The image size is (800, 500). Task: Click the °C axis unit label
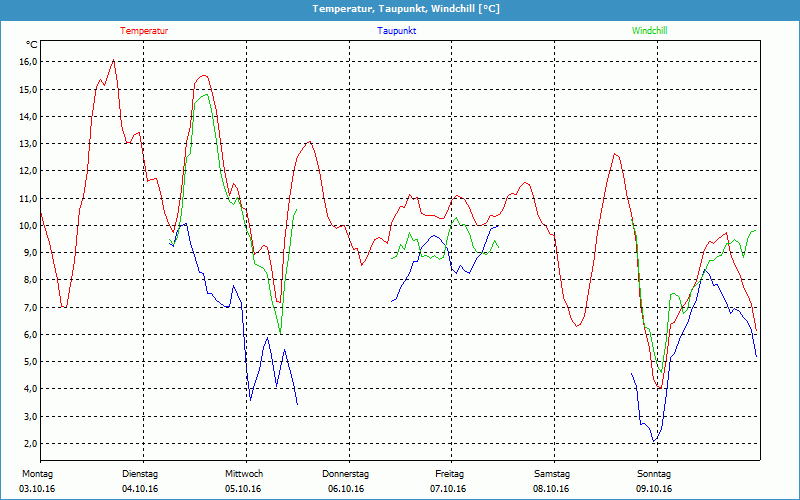(x=32, y=45)
